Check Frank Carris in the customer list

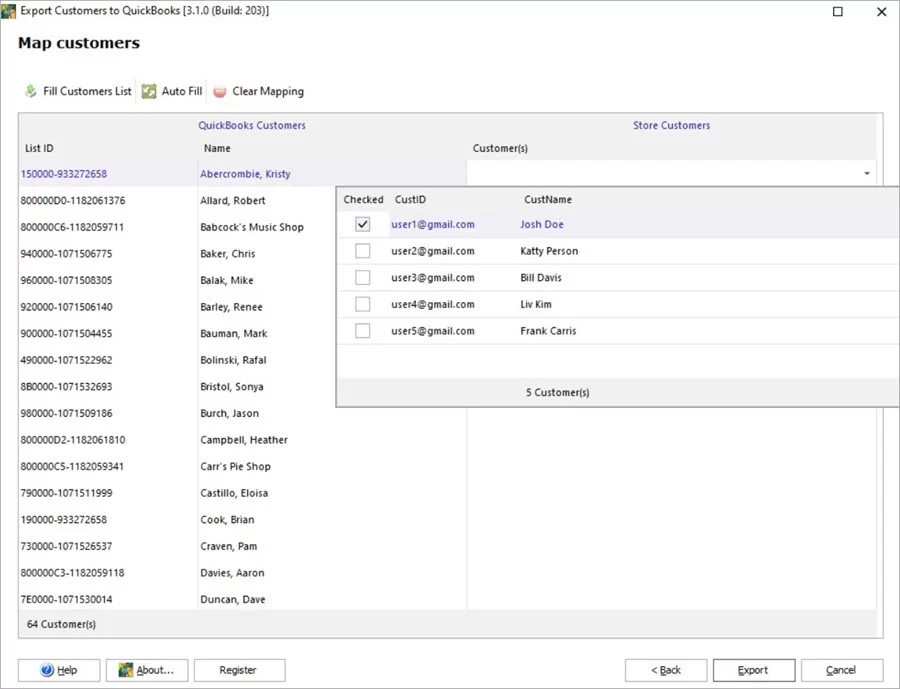pyautogui.click(x=361, y=330)
